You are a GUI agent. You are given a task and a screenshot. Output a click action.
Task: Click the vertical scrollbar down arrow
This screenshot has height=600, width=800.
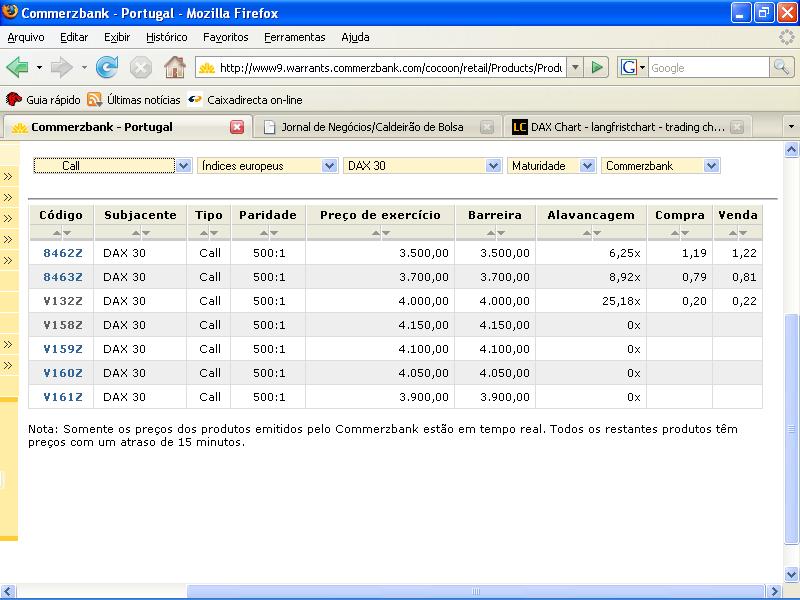[791, 573]
